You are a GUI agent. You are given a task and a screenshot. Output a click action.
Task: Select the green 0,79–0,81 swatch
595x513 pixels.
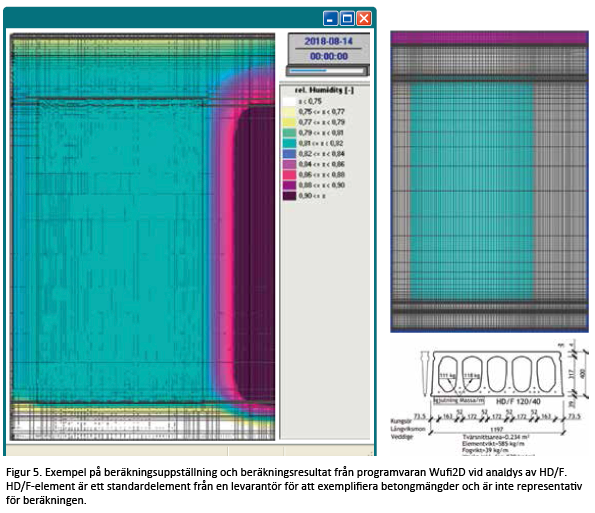[x=289, y=133]
